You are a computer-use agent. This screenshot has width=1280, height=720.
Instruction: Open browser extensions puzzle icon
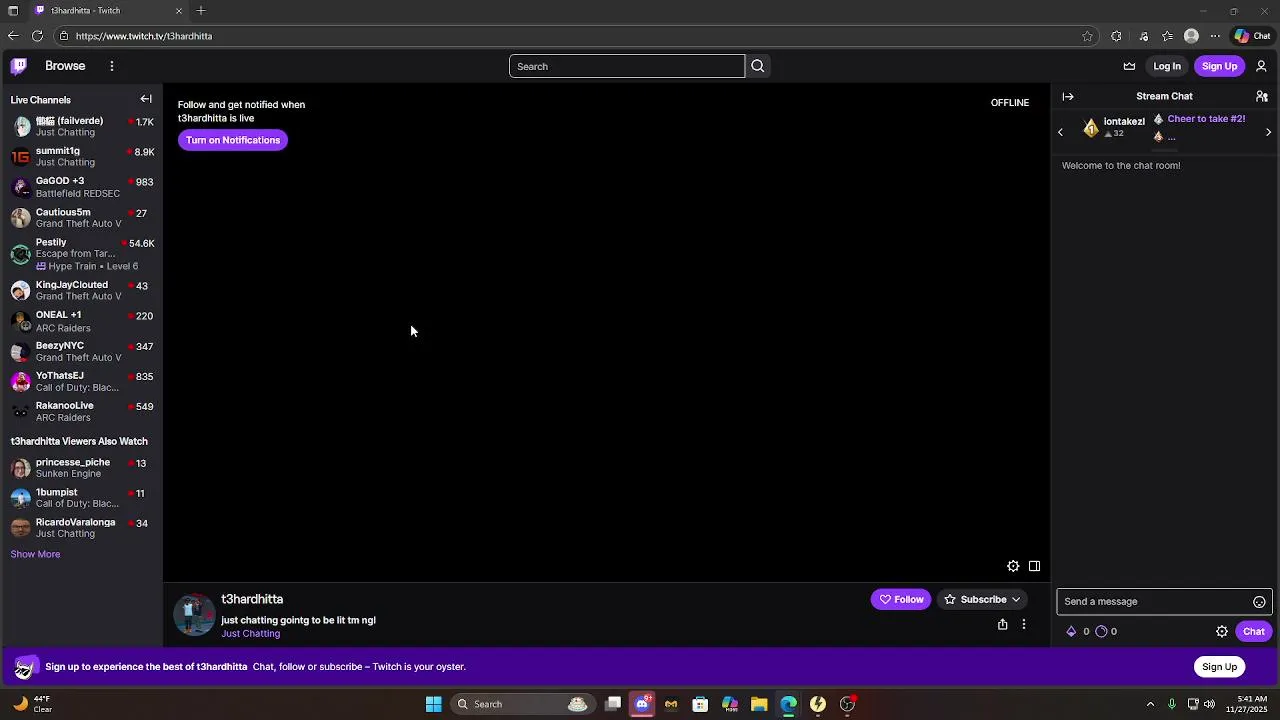(1116, 36)
